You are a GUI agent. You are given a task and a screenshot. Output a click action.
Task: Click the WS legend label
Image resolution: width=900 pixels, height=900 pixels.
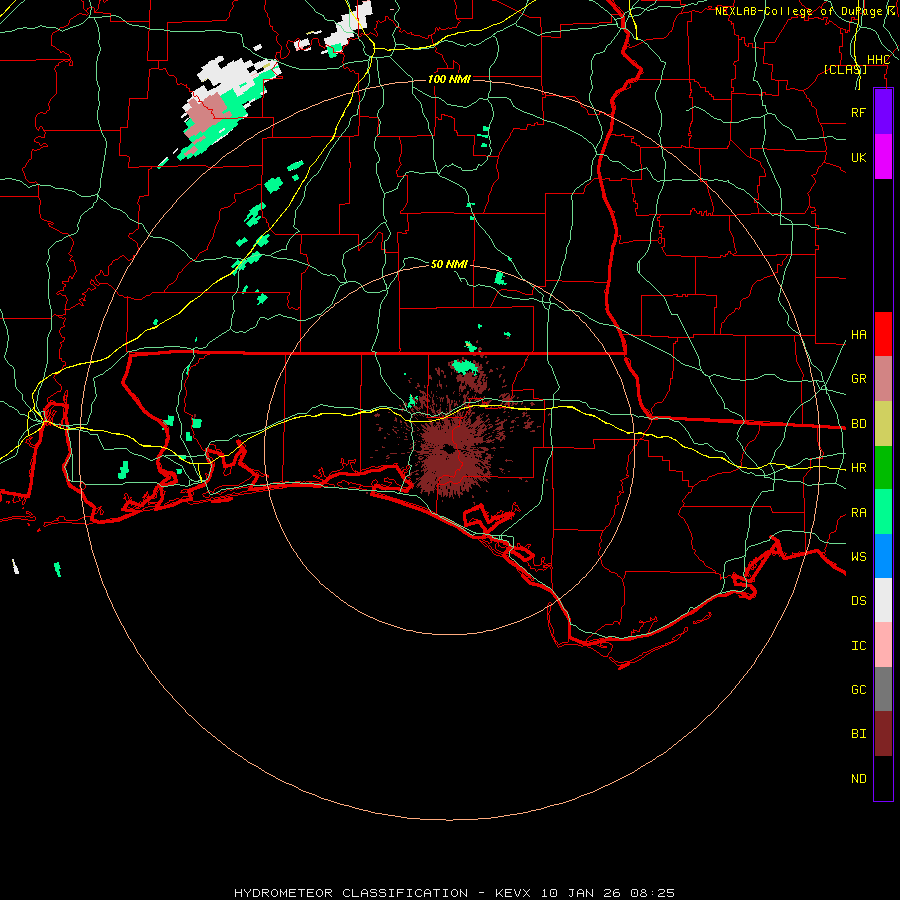(x=858, y=557)
